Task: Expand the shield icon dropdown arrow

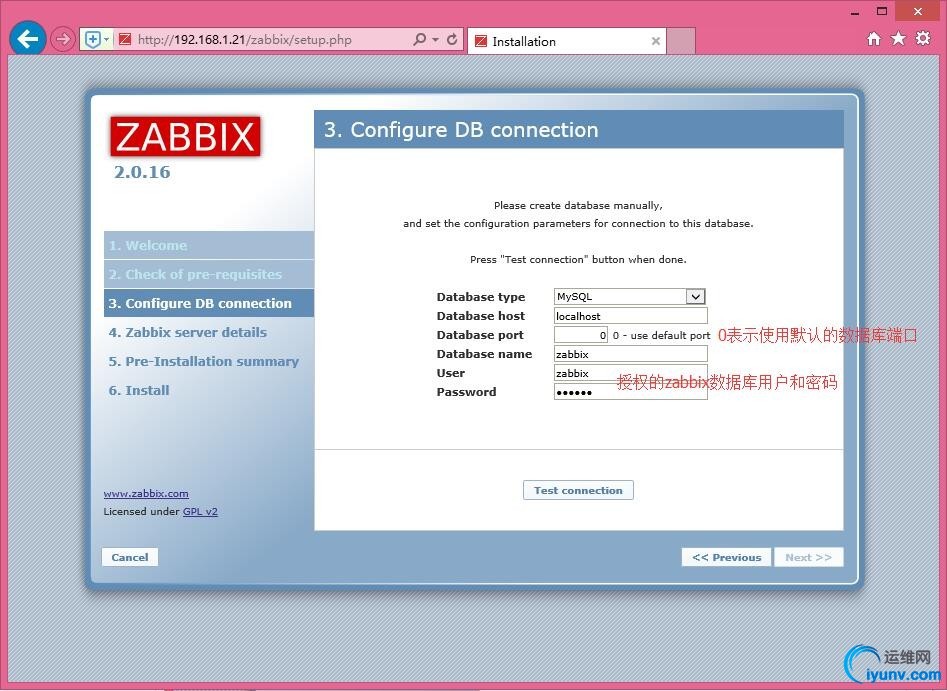Action: [x=106, y=40]
